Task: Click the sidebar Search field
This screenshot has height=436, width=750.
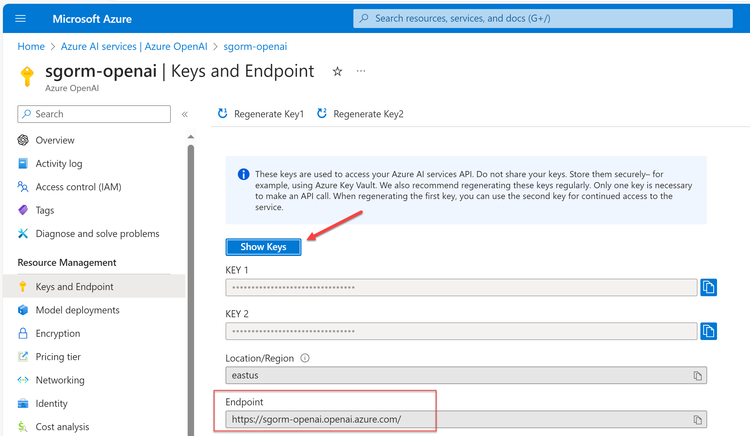Action: tap(95, 114)
